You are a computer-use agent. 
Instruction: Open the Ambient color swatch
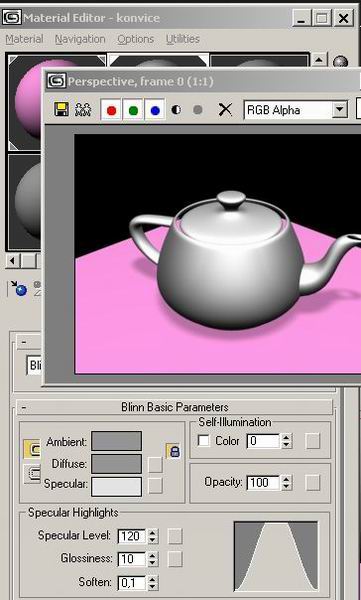(116, 441)
